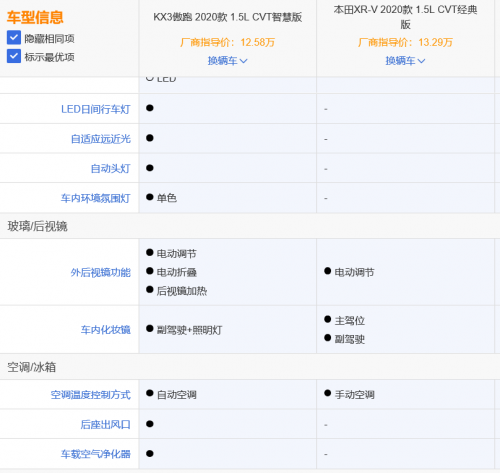The width and height of the screenshot is (500, 473).
Task: Click the 副驾驶+照明灯 value
Action: point(189,330)
